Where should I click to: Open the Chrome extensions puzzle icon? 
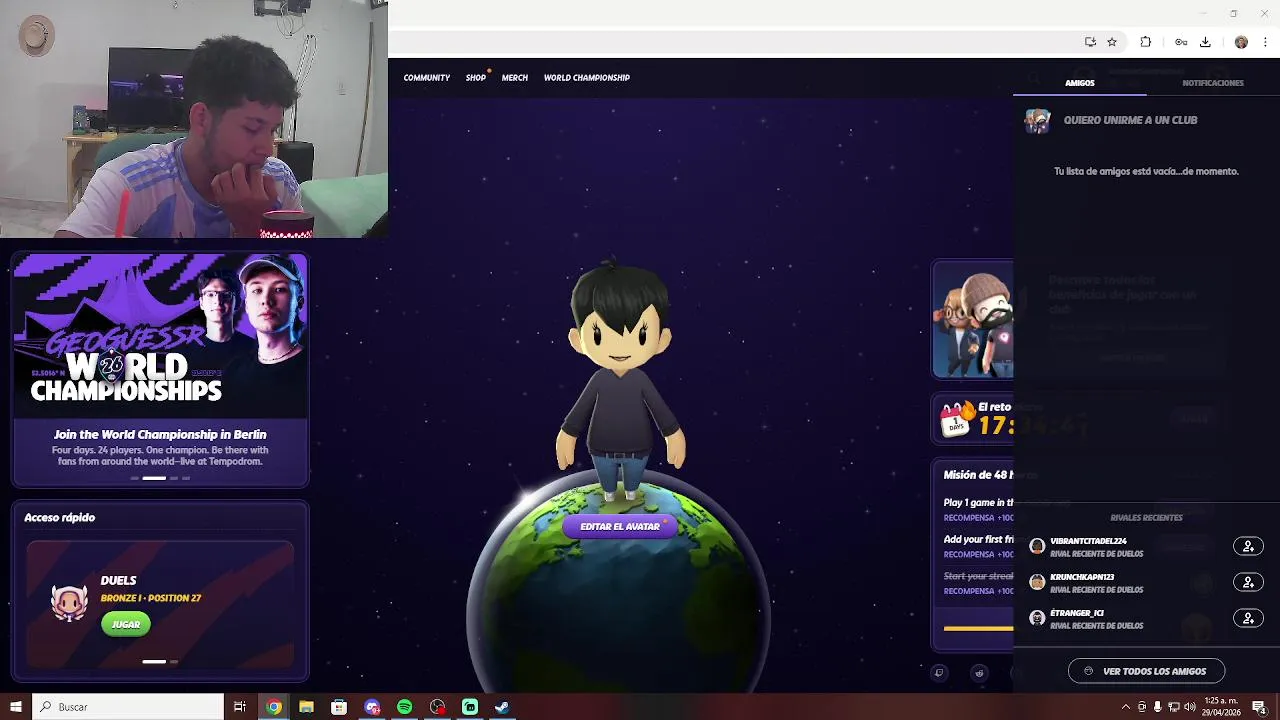(1146, 42)
